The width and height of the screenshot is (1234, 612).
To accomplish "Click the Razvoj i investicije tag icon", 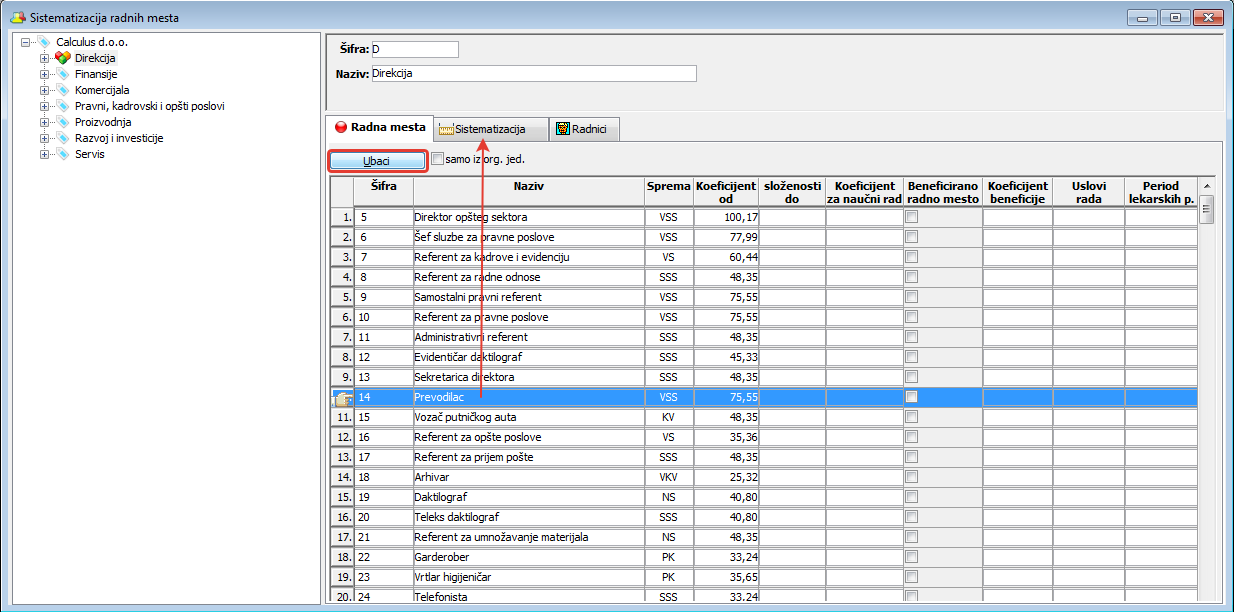I will pyautogui.click(x=62, y=138).
